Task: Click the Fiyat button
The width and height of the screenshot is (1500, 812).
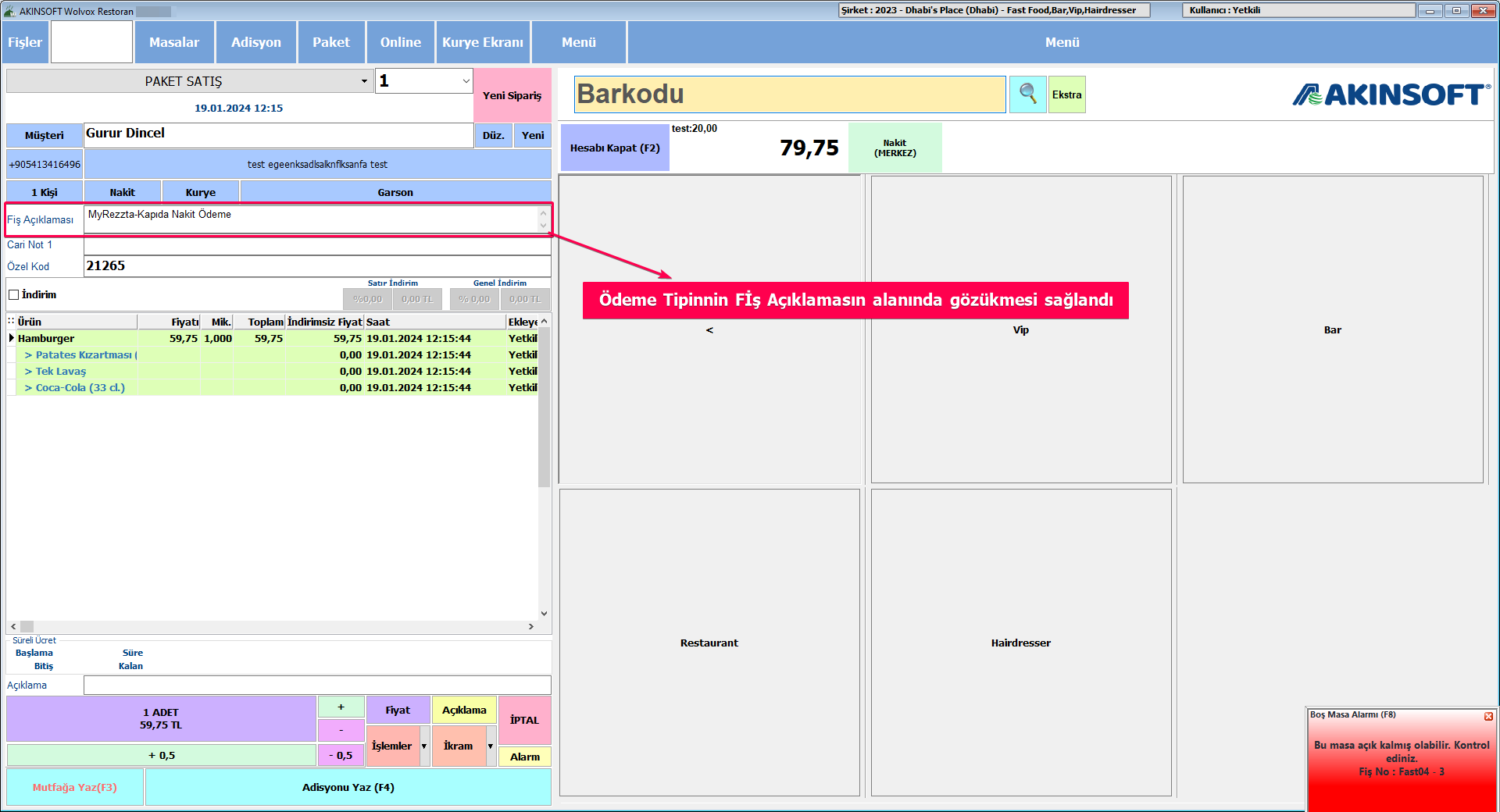Action: (x=398, y=710)
